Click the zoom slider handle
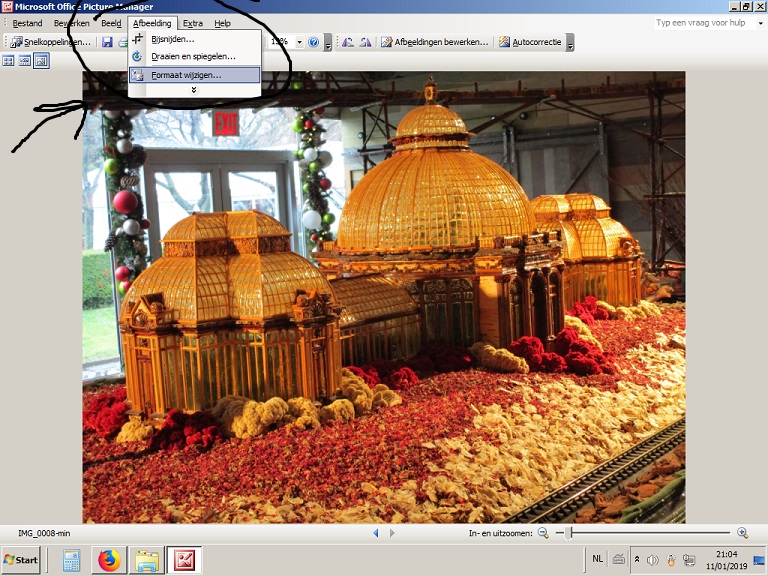 tap(569, 533)
